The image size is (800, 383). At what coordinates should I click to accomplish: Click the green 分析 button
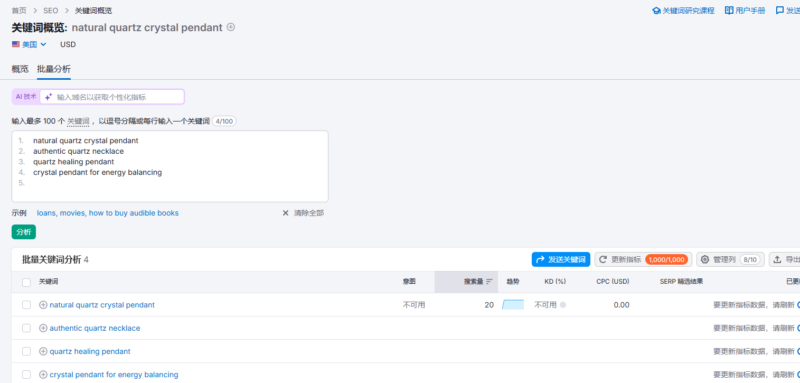click(23, 232)
